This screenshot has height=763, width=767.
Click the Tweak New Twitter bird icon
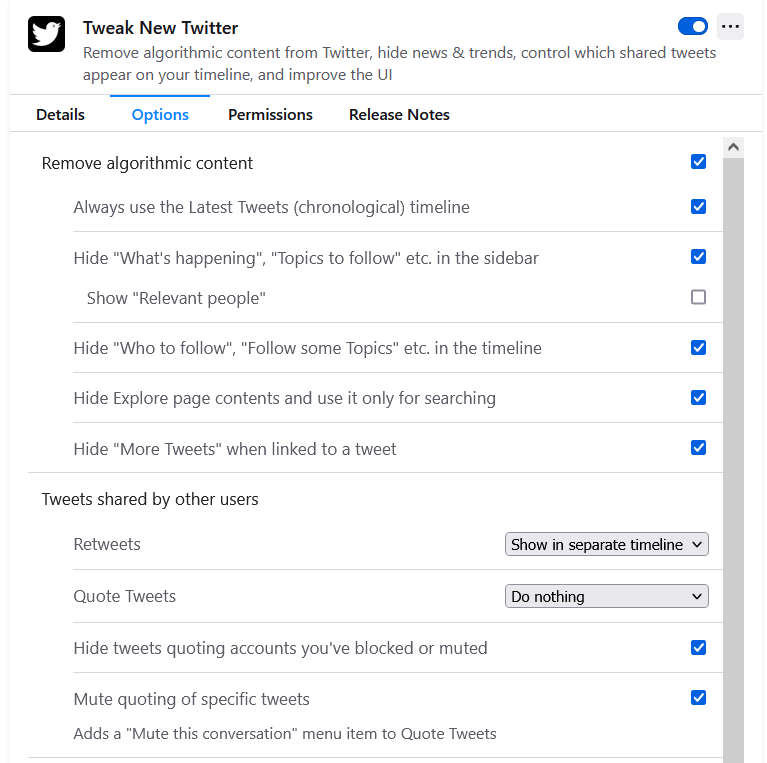[x=46, y=34]
